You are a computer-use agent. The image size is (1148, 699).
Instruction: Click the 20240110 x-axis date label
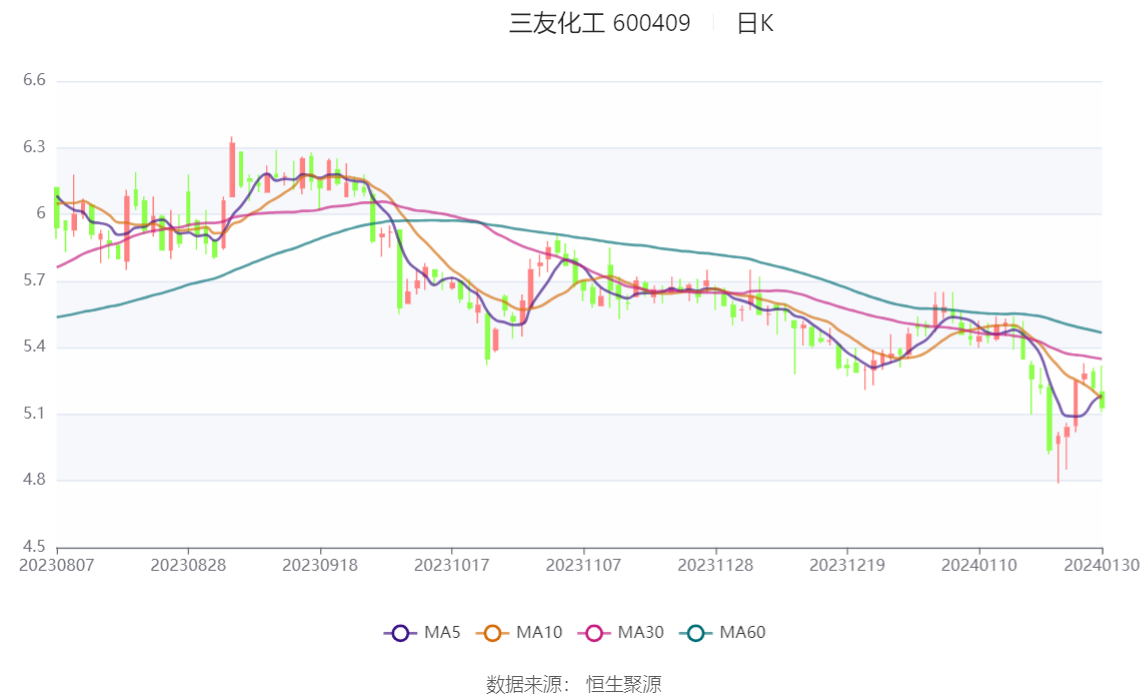(x=979, y=565)
